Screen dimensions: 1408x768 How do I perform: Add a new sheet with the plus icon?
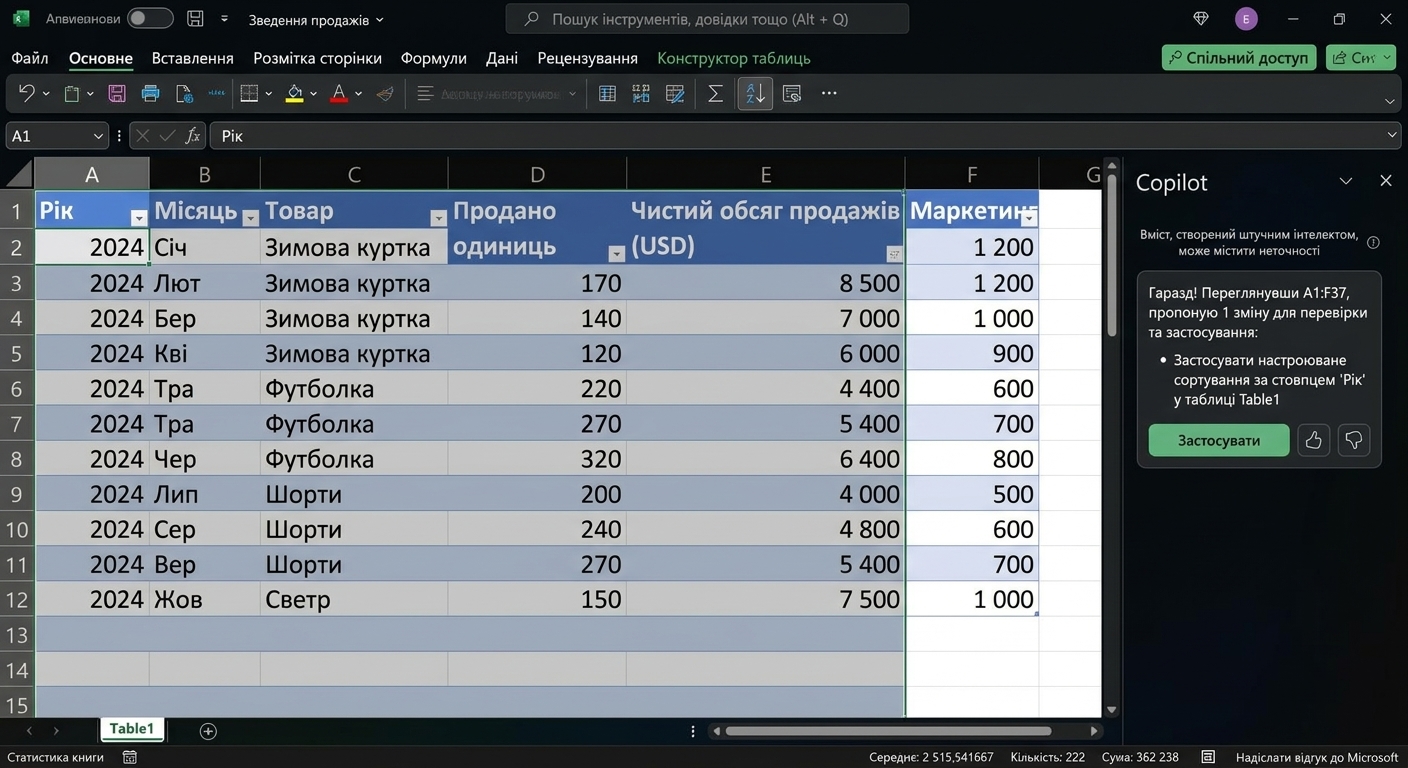point(208,731)
